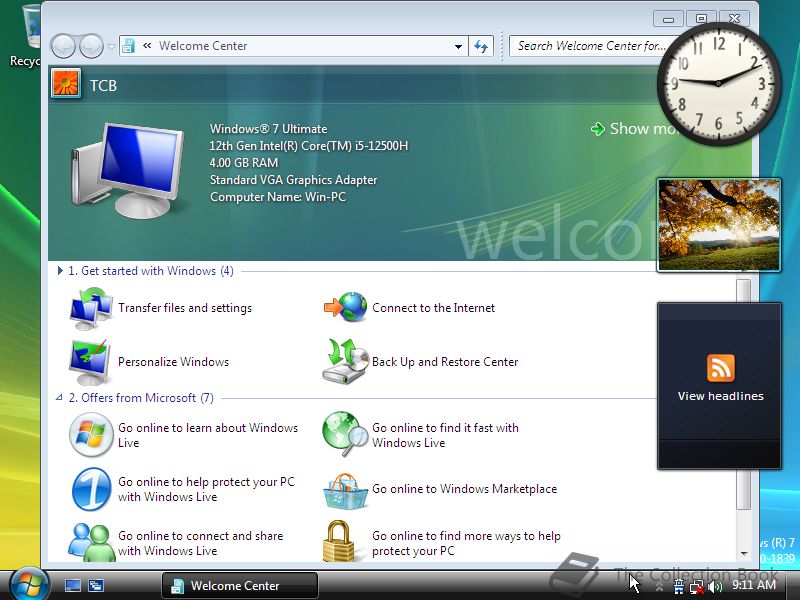Click the 12th Gen Intel Core processor text
The height and width of the screenshot is (600, 800).
(309, 146)
